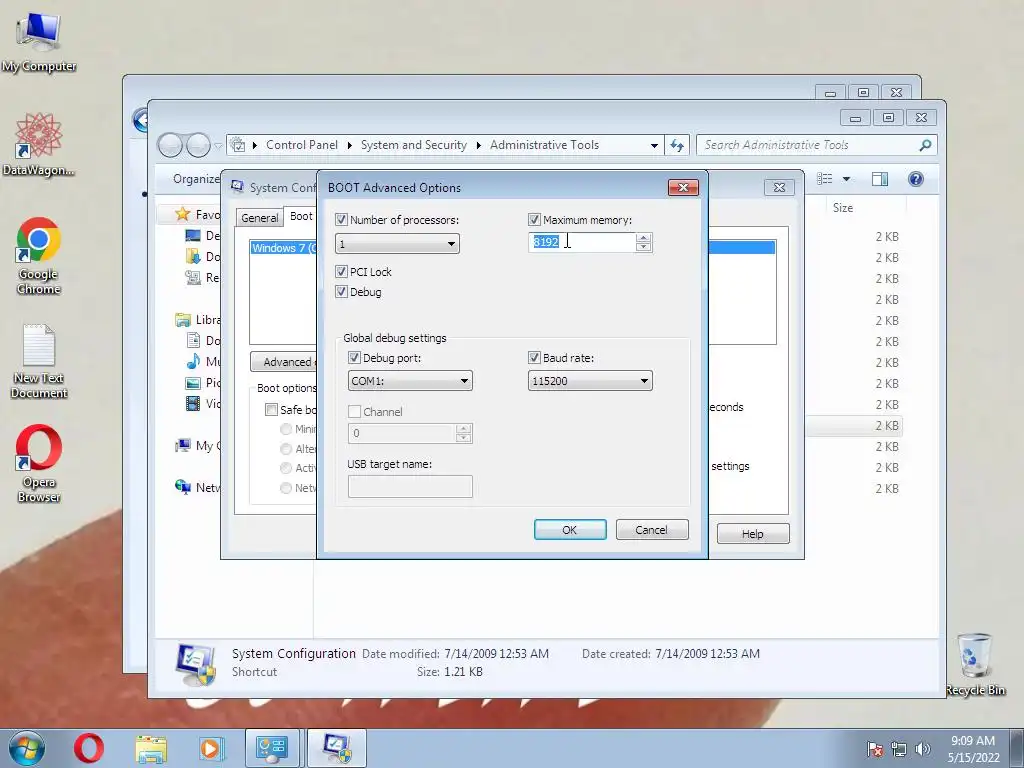The image size is (1024, 768).
Task: Click Favorites star in navigation pane
Action: click(183, 214)
